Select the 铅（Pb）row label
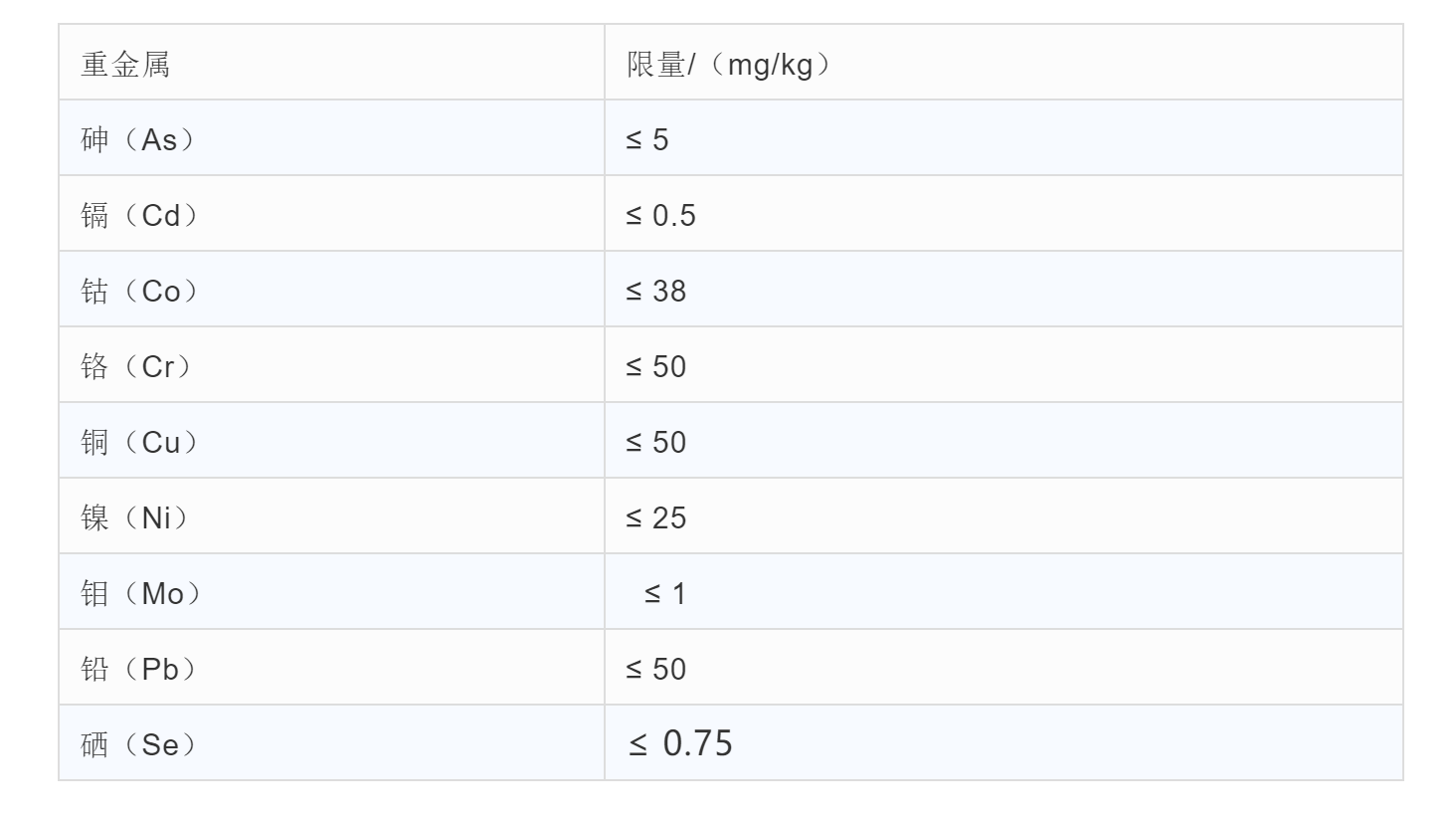This screenshot has width=1456, height=819. coord(138,670)
